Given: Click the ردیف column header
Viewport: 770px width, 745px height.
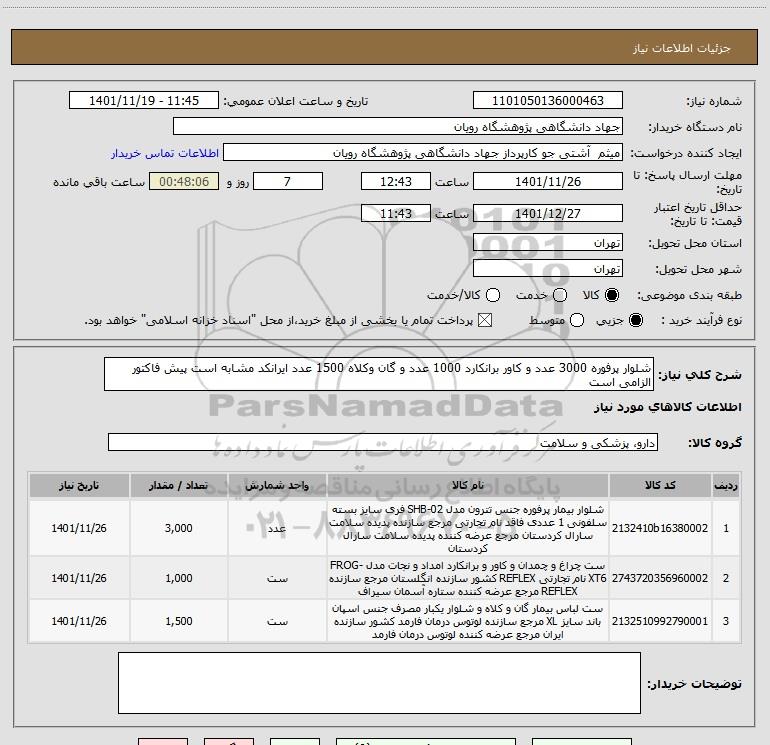Looking at the screenshot, I should point(726,485).
